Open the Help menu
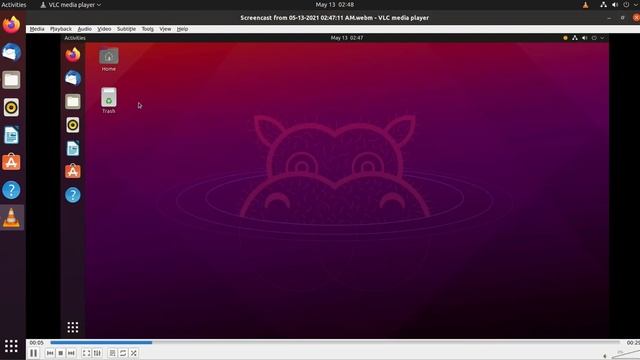The width and height of the screenshot is (640, 360). [182, 29]
